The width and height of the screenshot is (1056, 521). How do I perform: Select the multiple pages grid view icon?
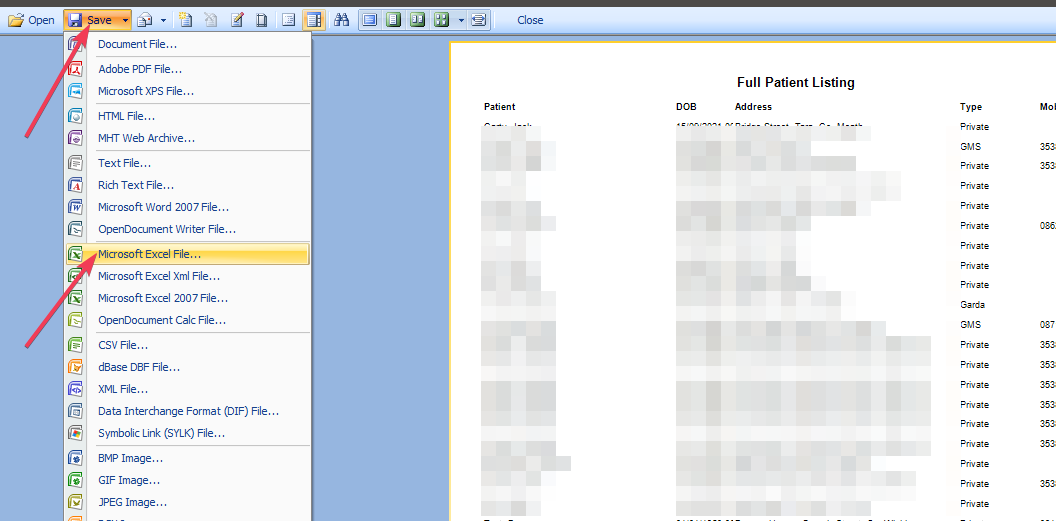[x=441, y=20]
